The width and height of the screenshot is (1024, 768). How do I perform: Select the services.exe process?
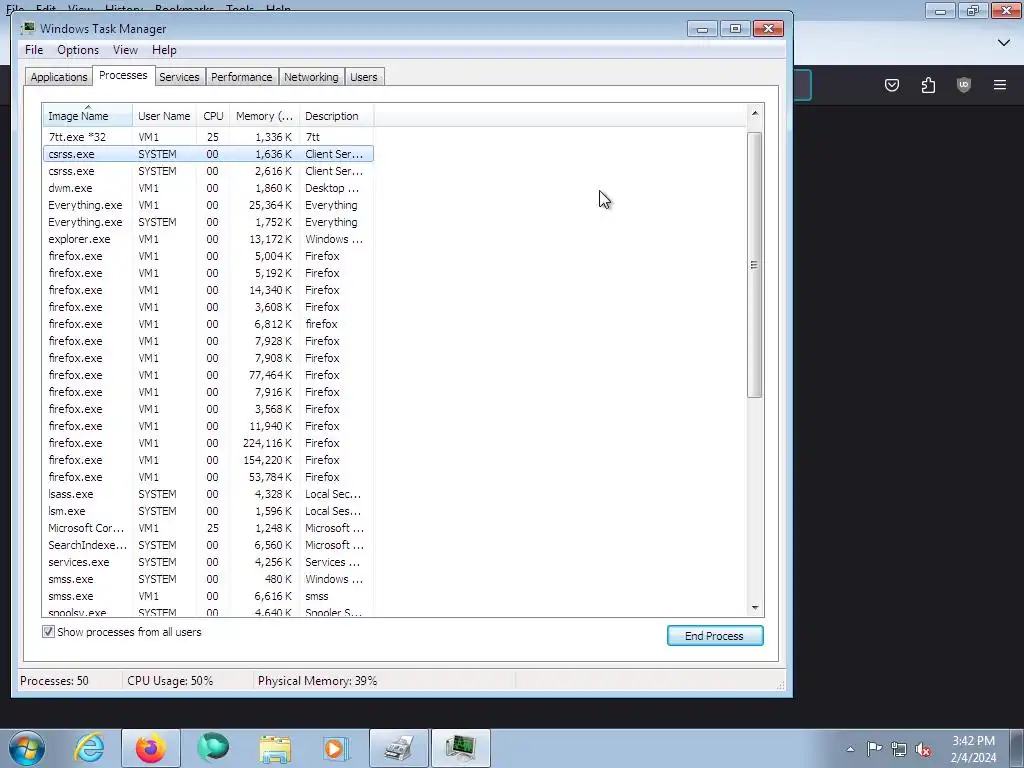208,562
